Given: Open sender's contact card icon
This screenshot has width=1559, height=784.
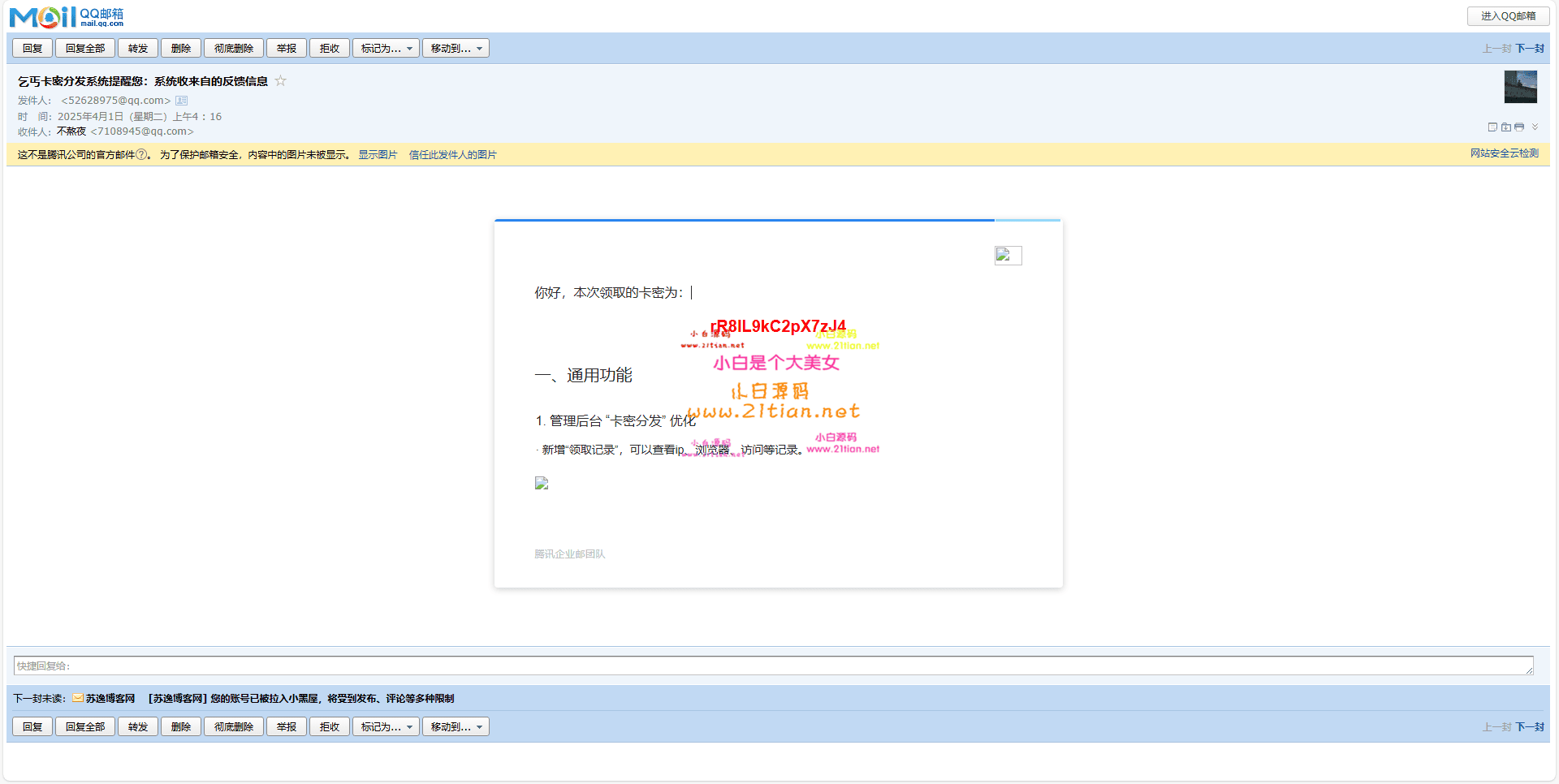Looking at the screenshot, I should [x=182, y=101].
